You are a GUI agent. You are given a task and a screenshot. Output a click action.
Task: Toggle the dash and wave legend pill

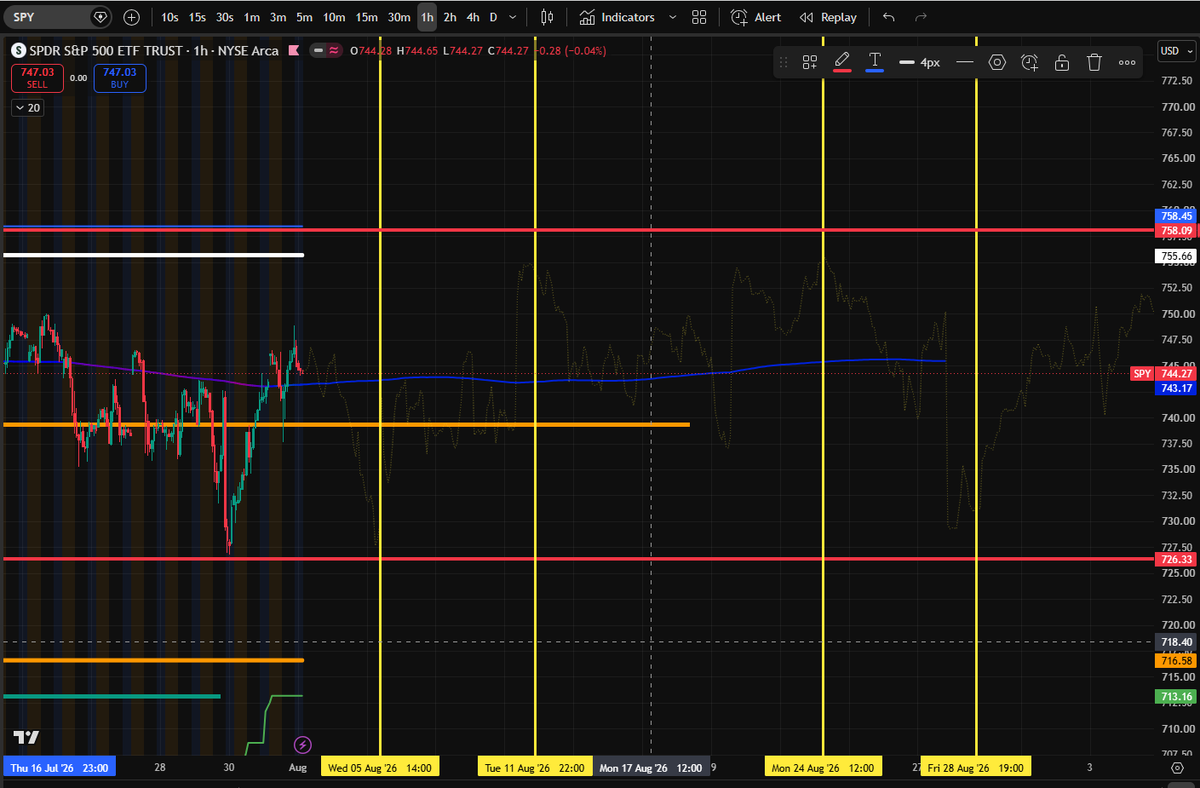[325, 50]
